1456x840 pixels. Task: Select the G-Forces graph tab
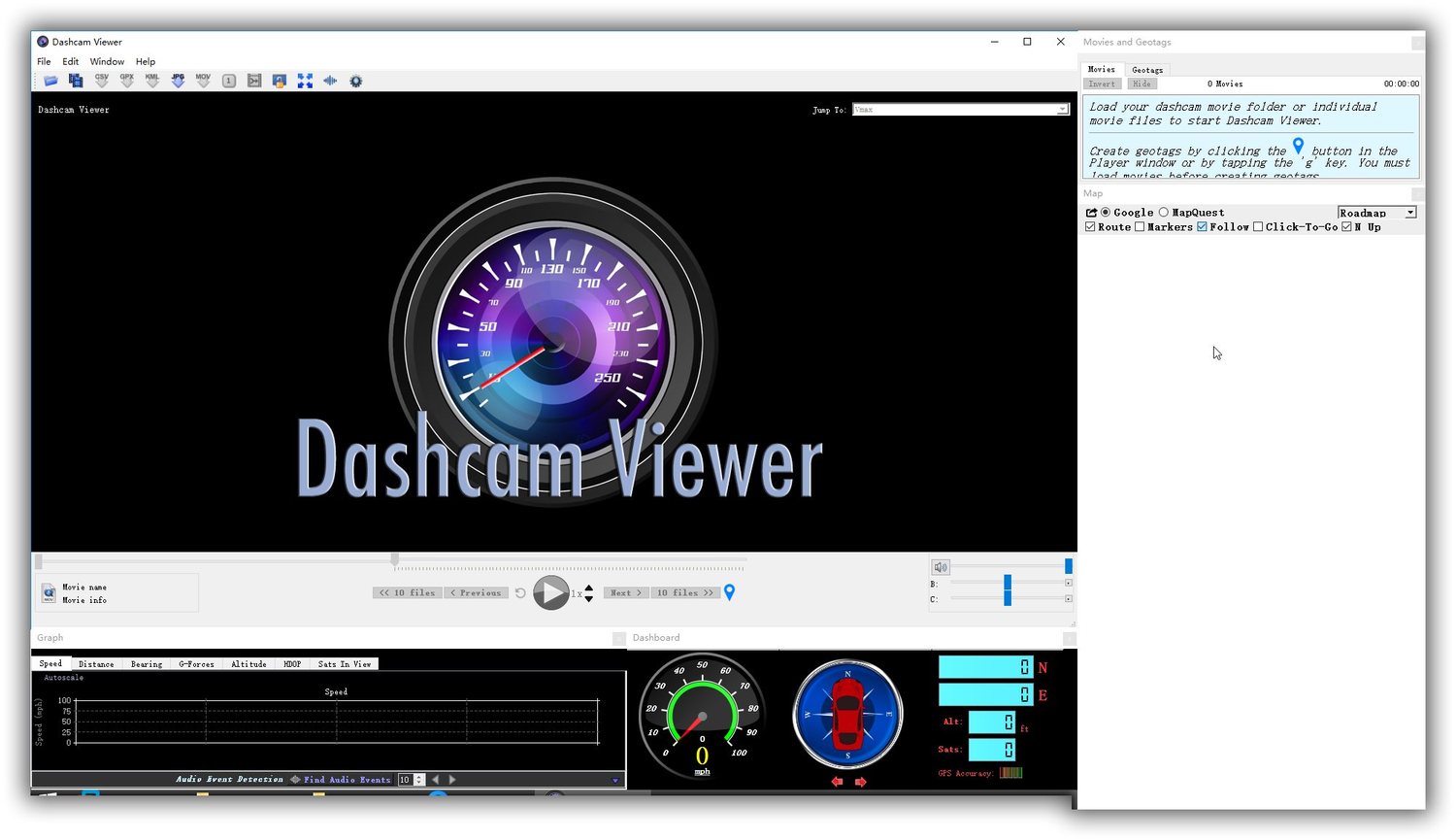coord(196,664)
